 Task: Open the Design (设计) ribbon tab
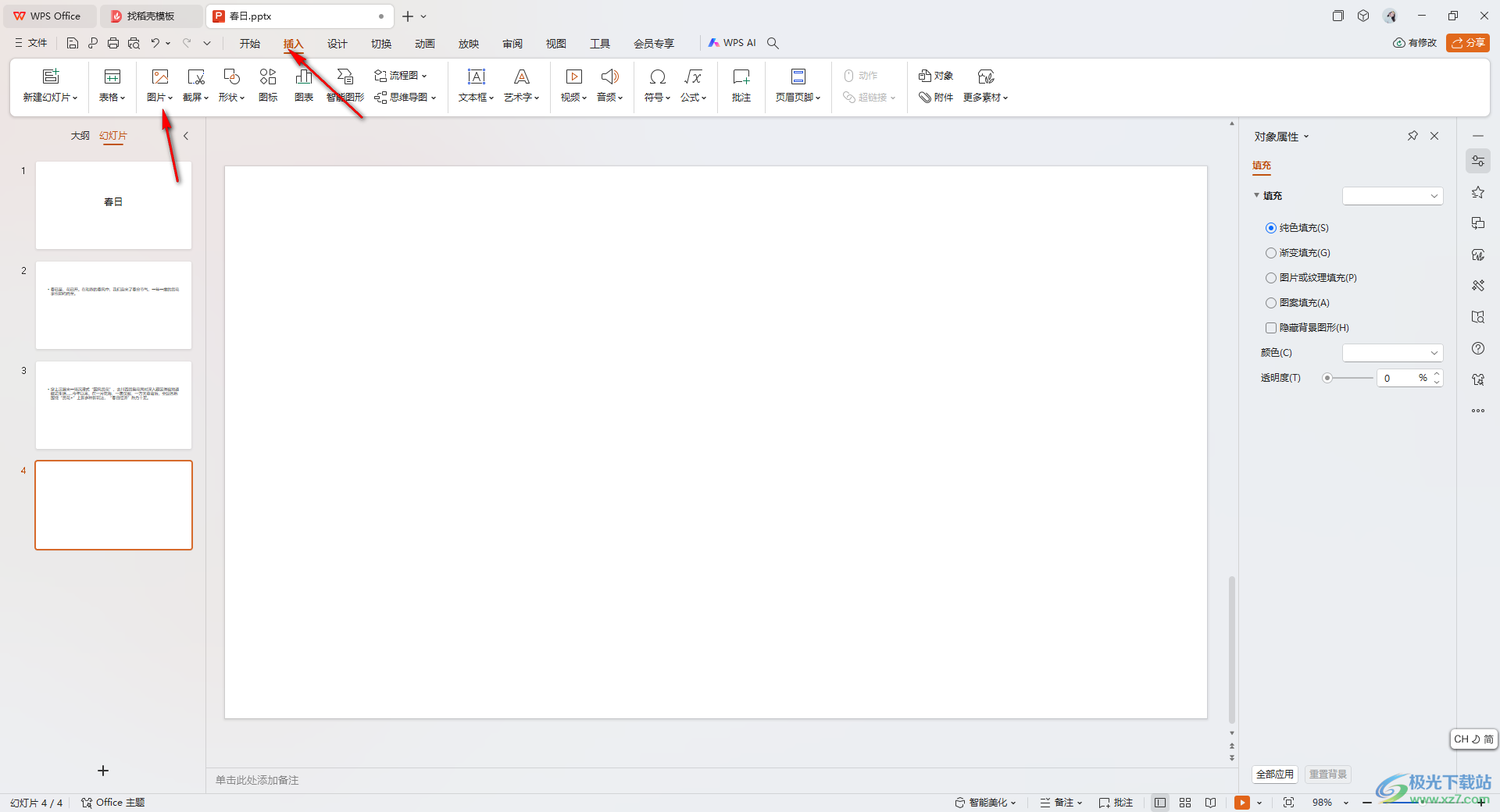click(x=337, y=44)
